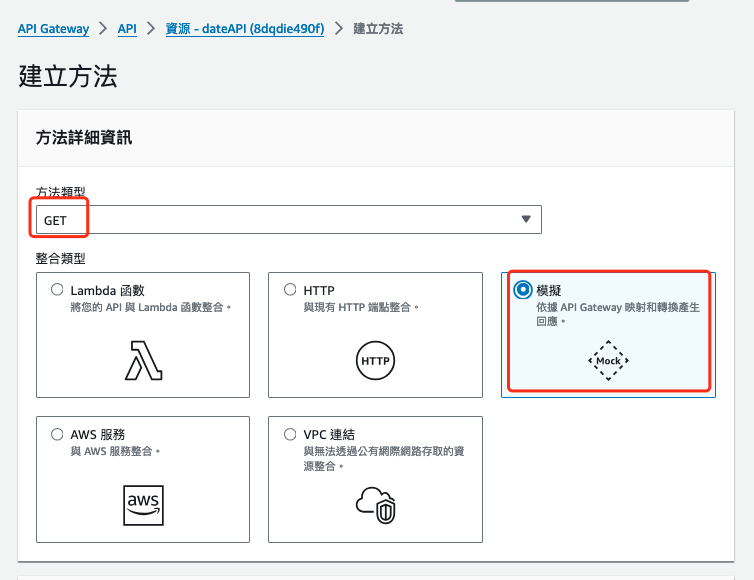Click the circular HTTP icon
Screen dimensions: 754x580
376,361
